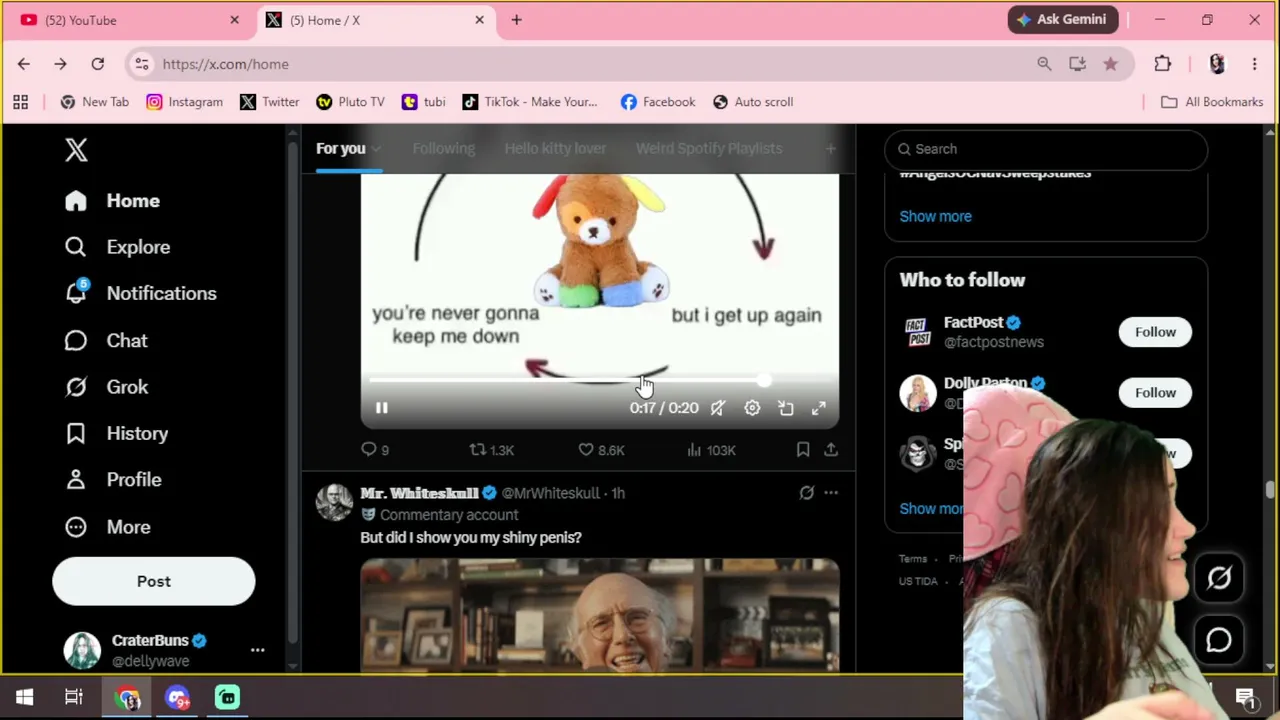Enter fullscreen on the video
This screenshot has width=1280, height=720.
click(x=819, y=408)
